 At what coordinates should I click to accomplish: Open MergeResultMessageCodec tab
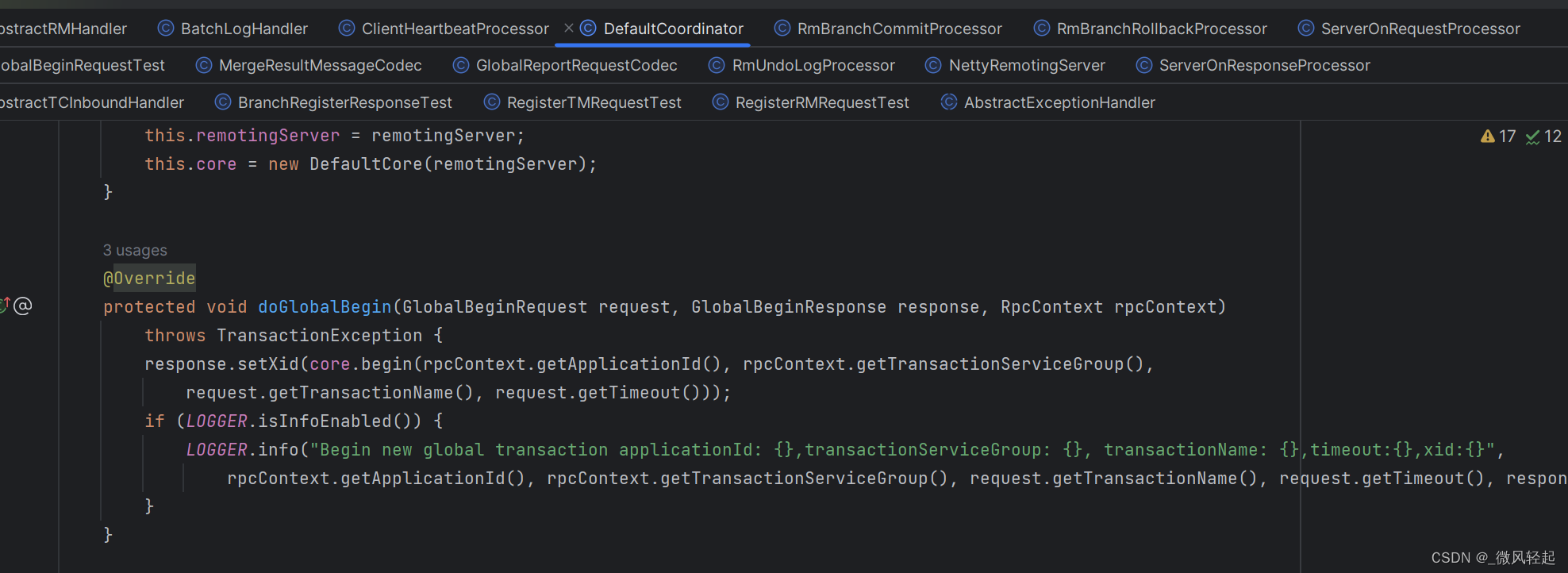point(309,65)
